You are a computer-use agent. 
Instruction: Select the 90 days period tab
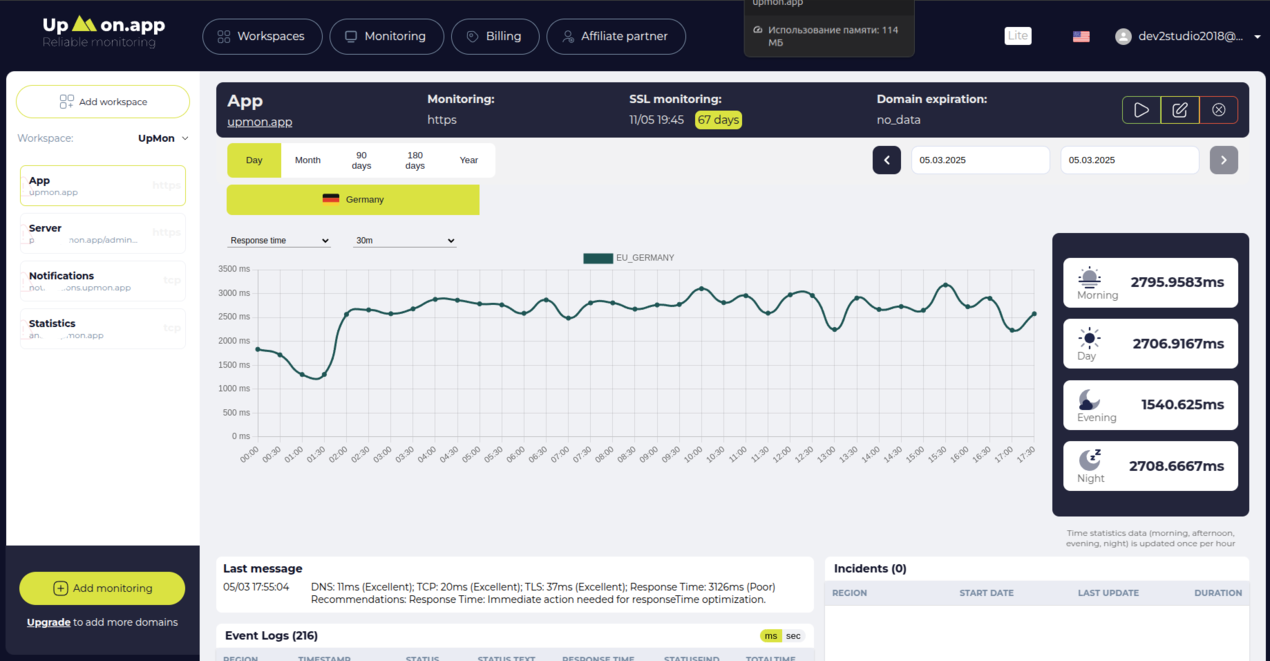point(361,160)
